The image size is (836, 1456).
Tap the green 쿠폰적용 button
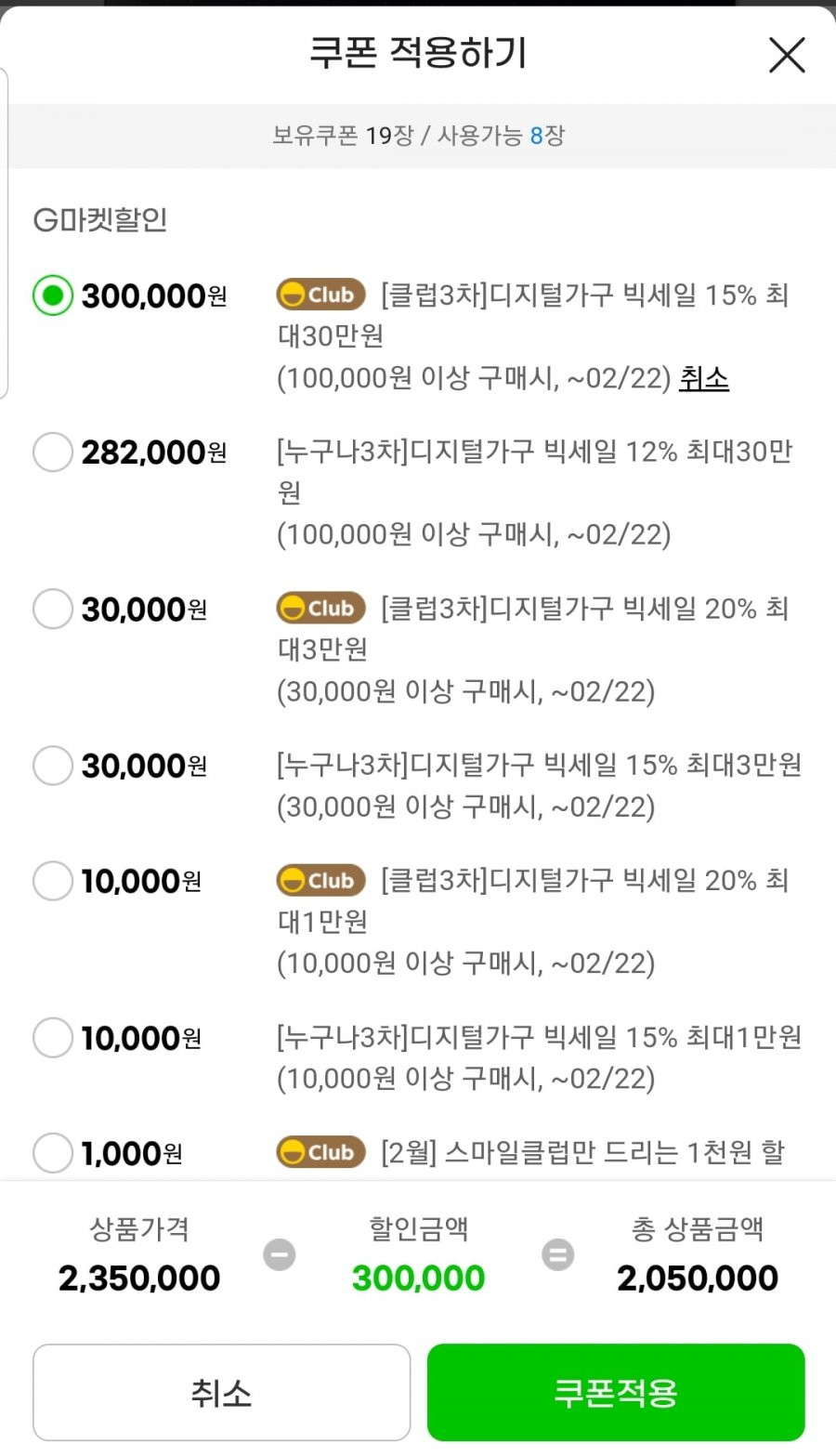click(x=616, y=1392)
